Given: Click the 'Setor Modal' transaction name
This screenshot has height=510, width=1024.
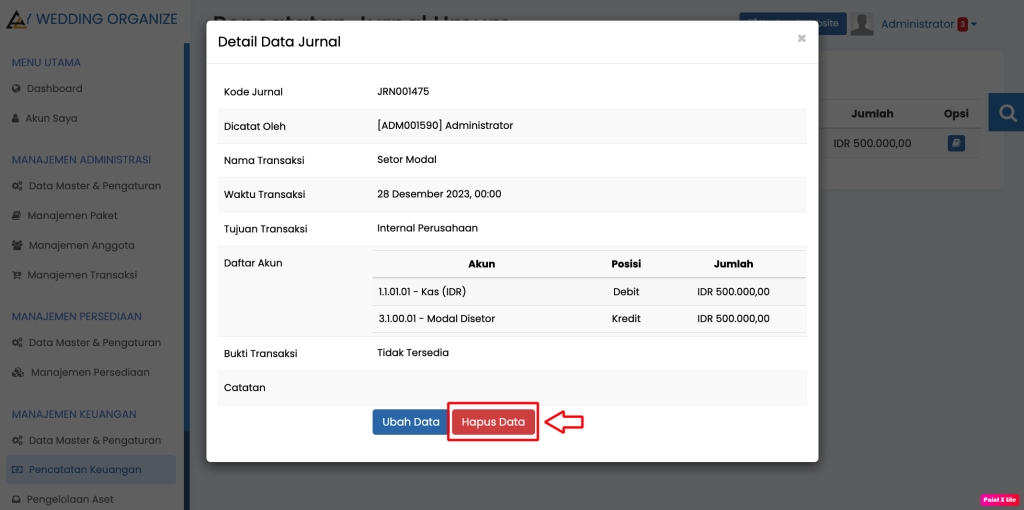Looking at the screenshot, I should click(x=407, y=159).
